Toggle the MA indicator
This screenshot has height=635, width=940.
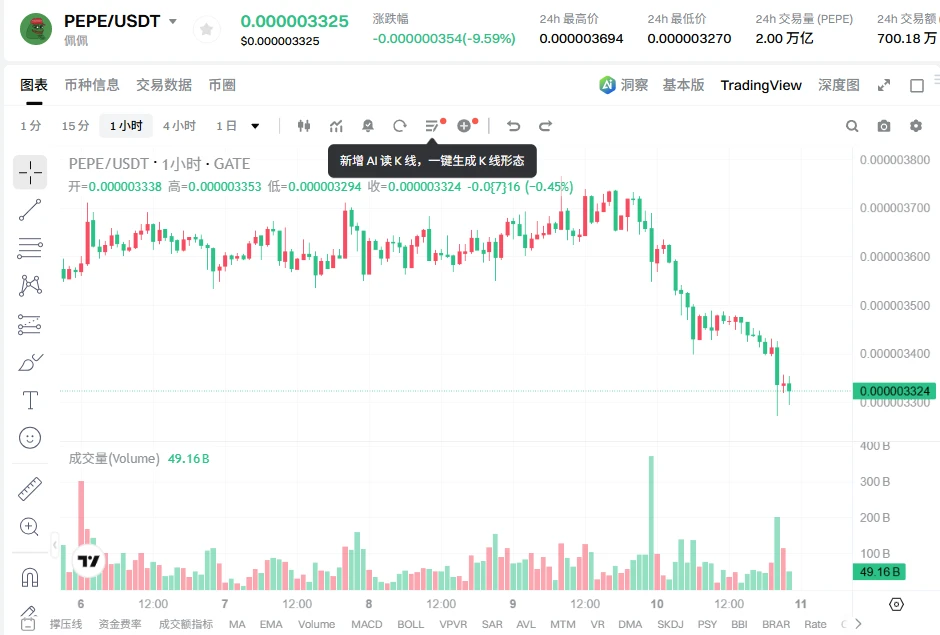coord(237,624)
